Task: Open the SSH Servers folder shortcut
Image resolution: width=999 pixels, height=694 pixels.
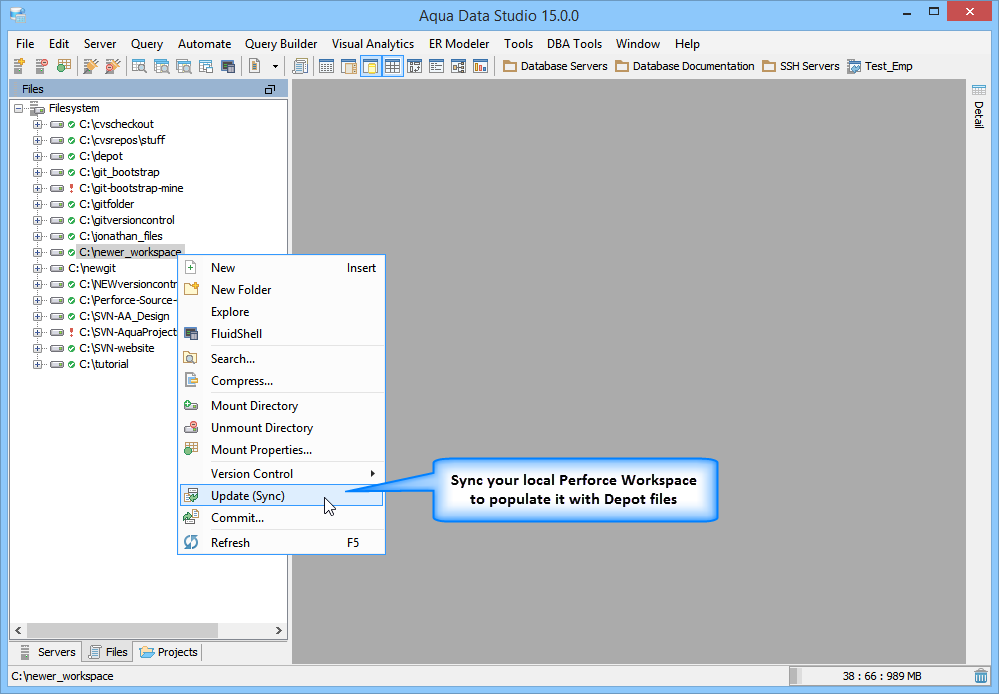Action: 801,66
